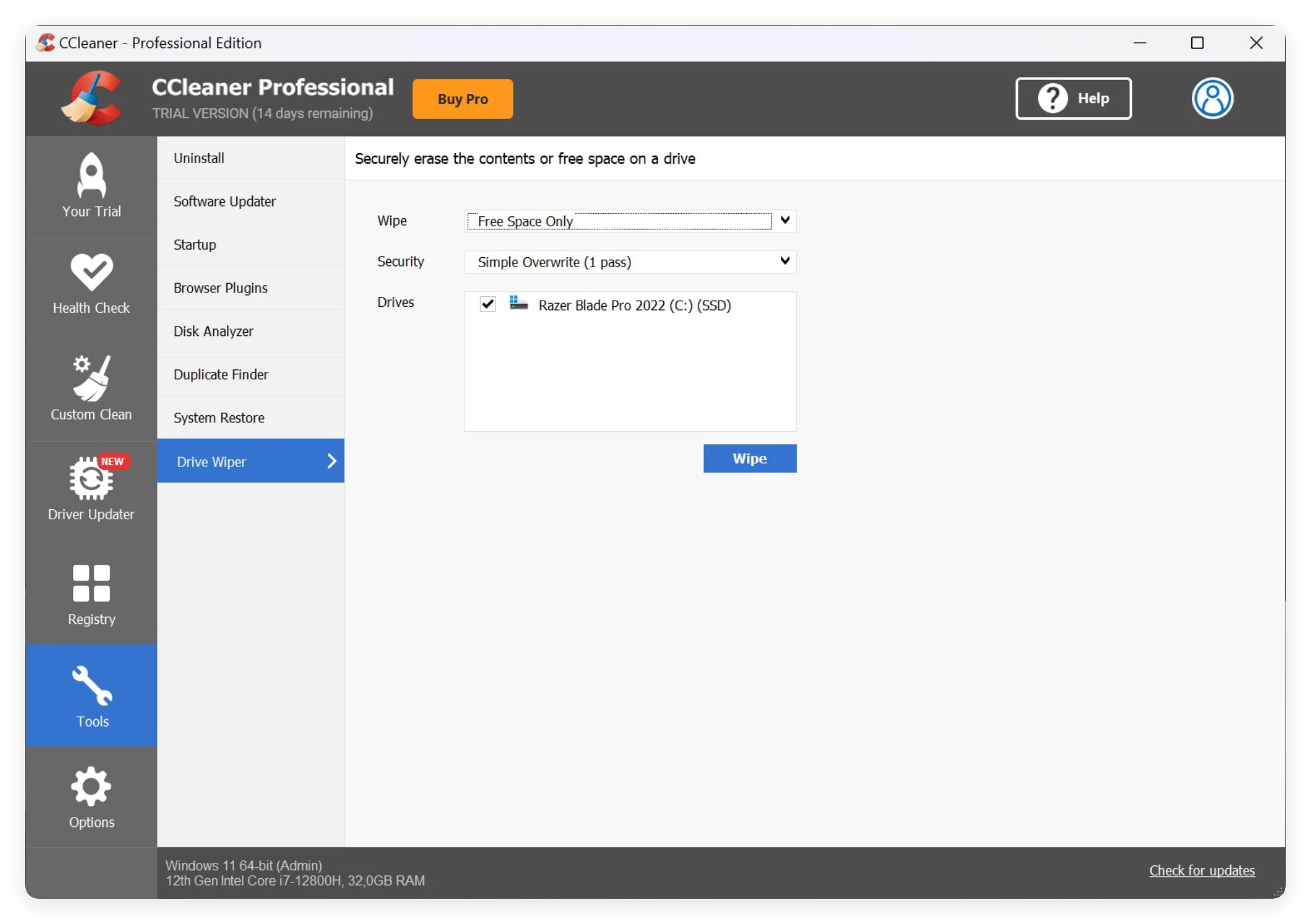The width and height of the screenshot is (1311, 924).
Task: Minimize the CCleaner window
Action: click(x=1140, y=43)
